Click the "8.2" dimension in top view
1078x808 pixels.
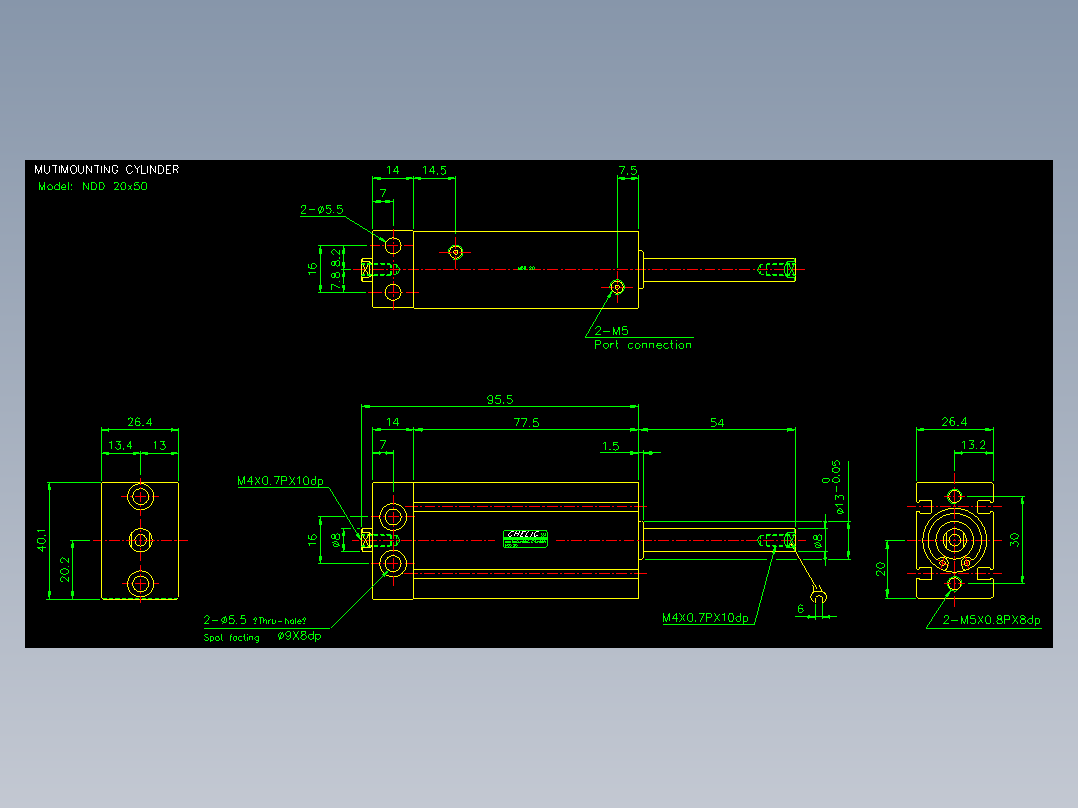(x=336, y=258)
